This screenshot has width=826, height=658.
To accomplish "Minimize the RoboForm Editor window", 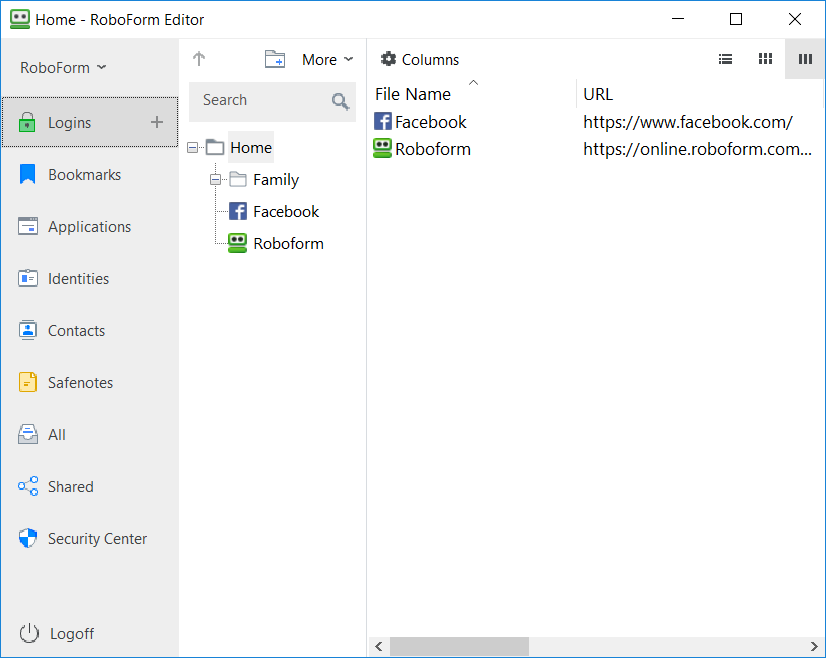I will [678, 19].
